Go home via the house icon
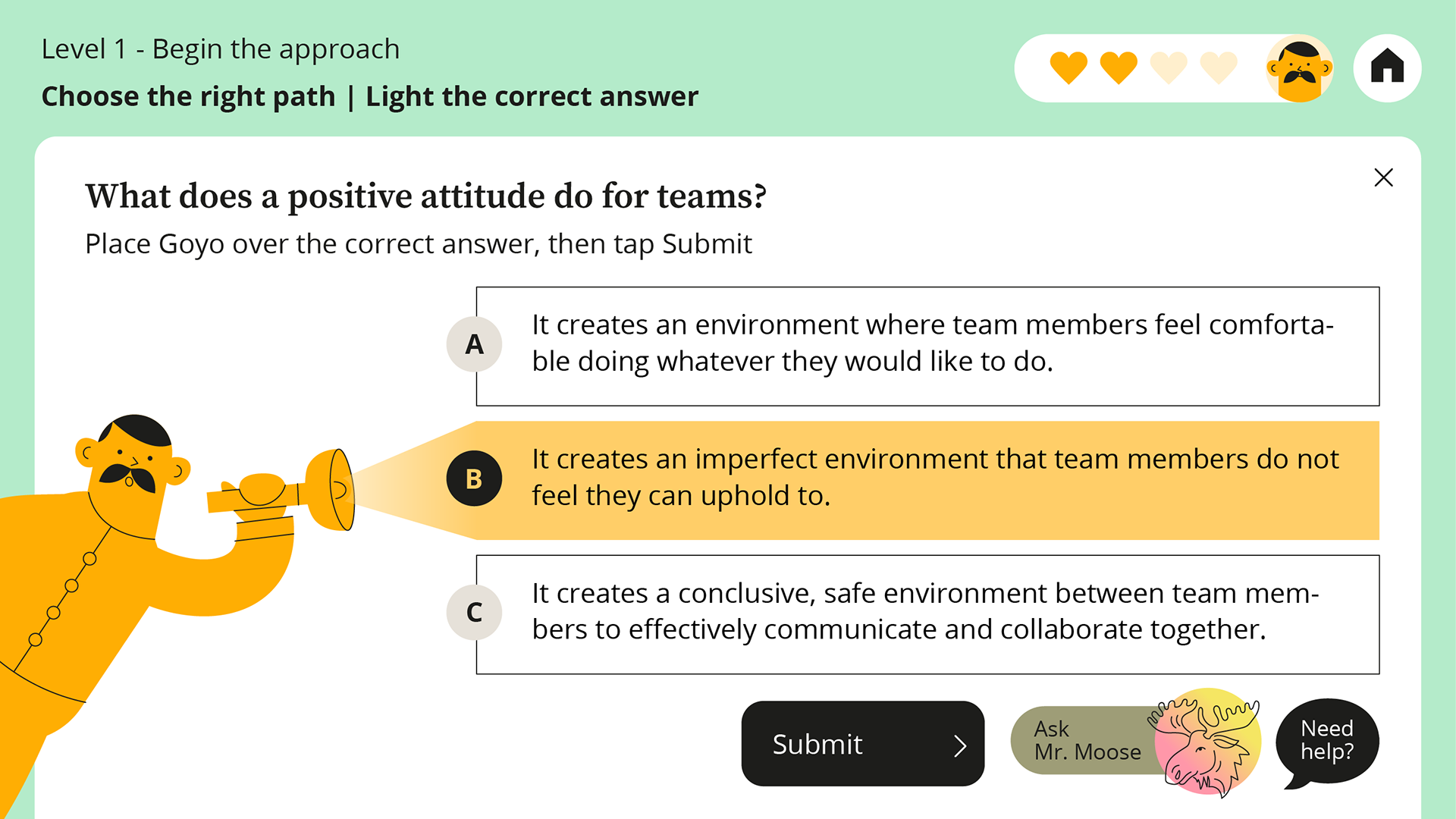This screenshot has width=1456, height=819. 1387,68
